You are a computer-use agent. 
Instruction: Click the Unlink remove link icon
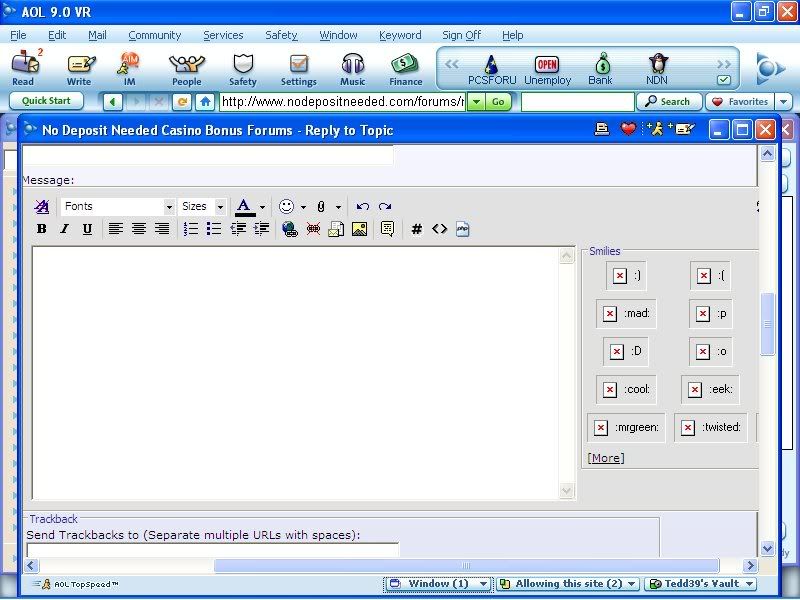[313, 229]
